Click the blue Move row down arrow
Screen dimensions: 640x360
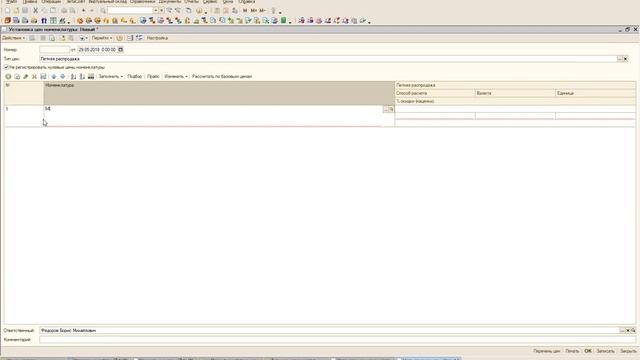pos(62,76)
